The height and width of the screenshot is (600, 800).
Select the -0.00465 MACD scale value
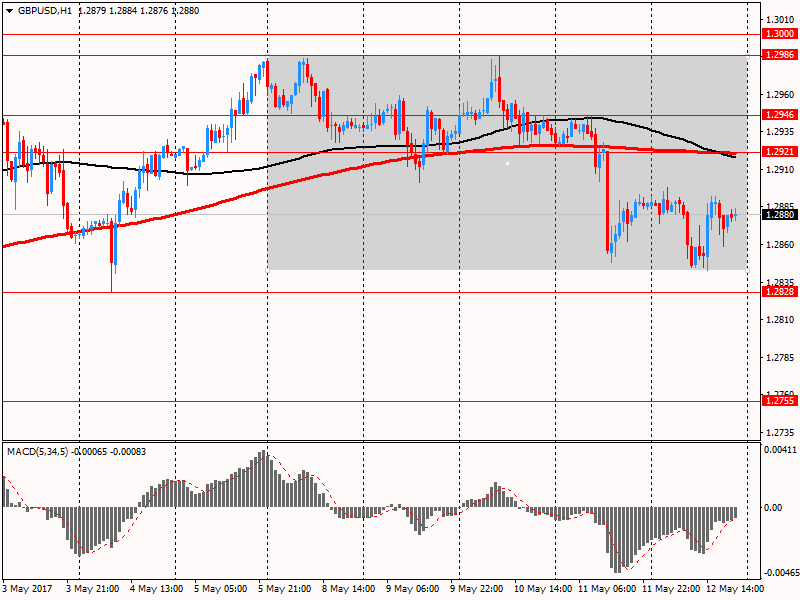pyautogui.click(x=780, y=573)
